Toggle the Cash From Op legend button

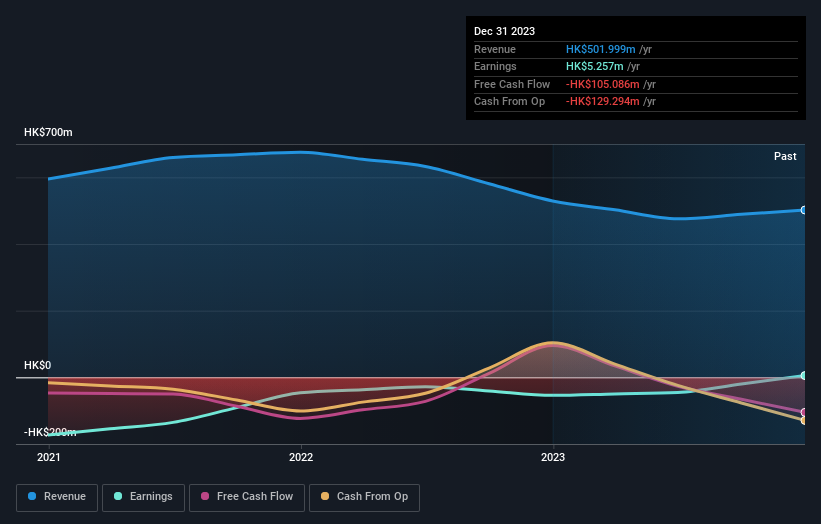point(364,497)
